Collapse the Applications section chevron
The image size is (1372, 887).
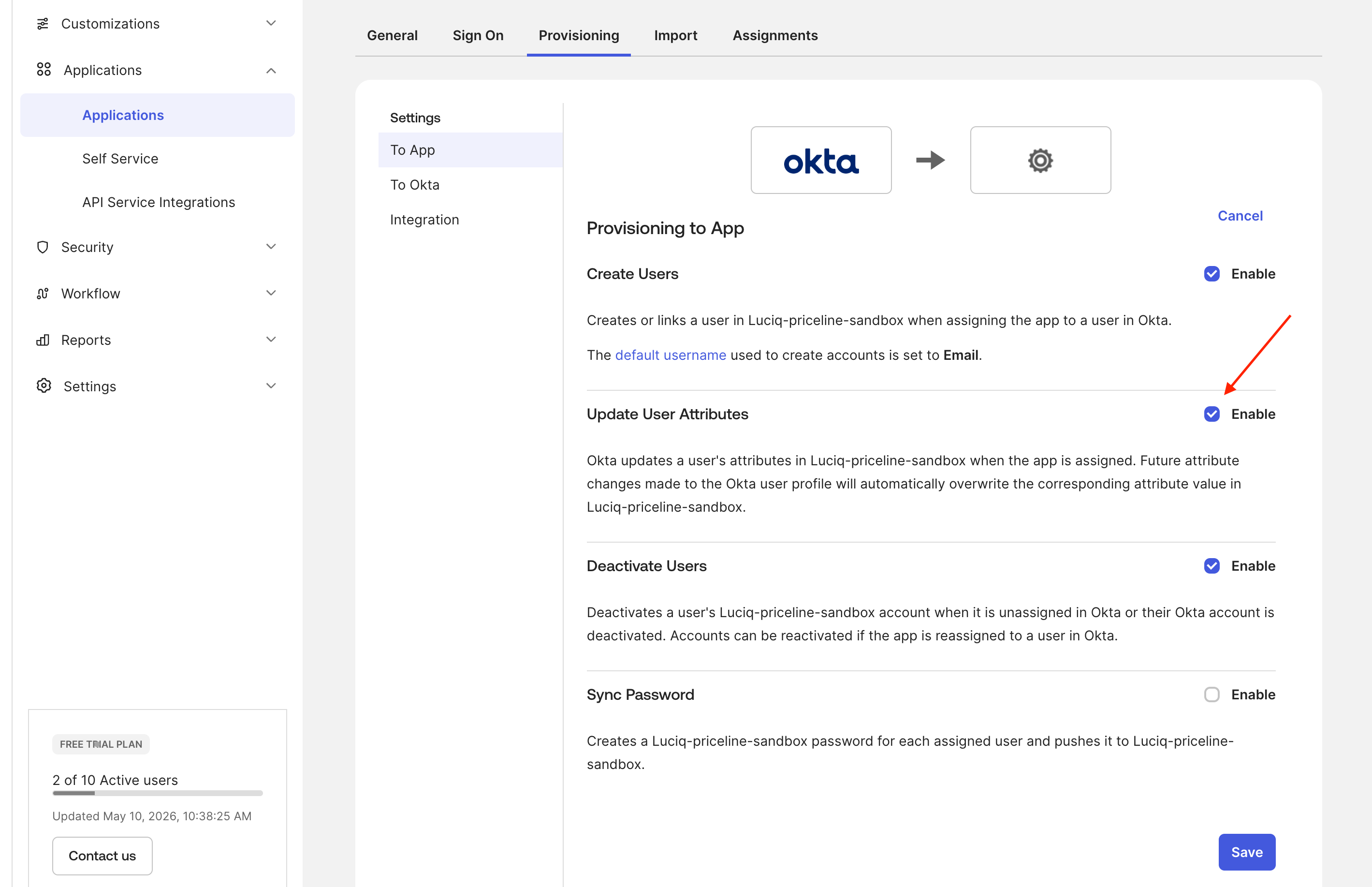pos(271,70)
